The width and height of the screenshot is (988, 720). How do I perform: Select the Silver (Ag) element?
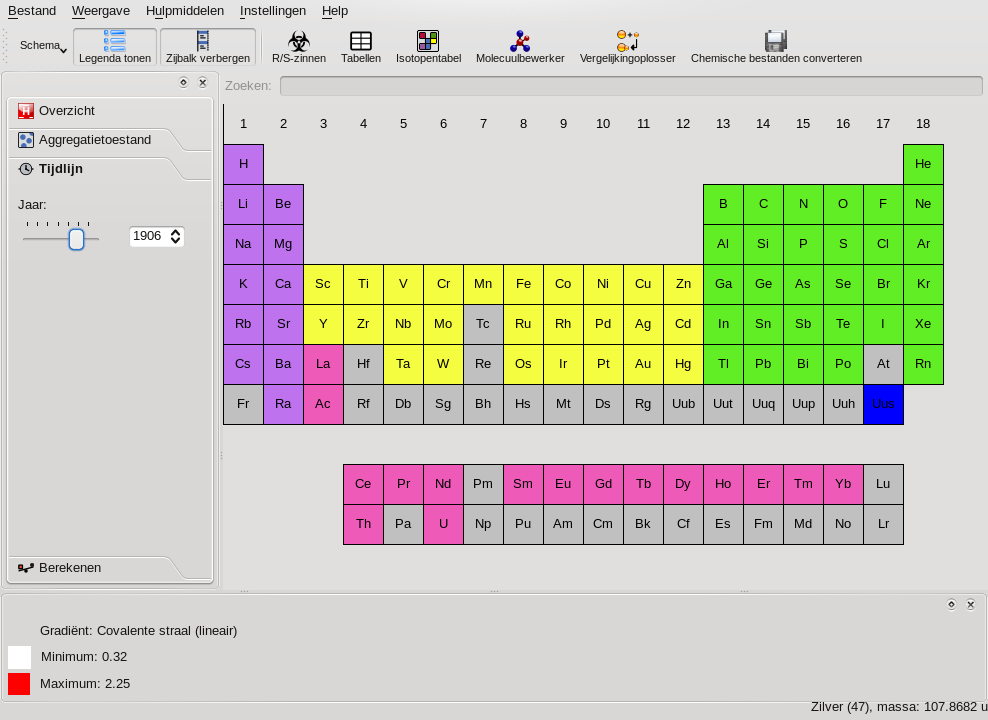pyautogui.click(x=643, y=324)
